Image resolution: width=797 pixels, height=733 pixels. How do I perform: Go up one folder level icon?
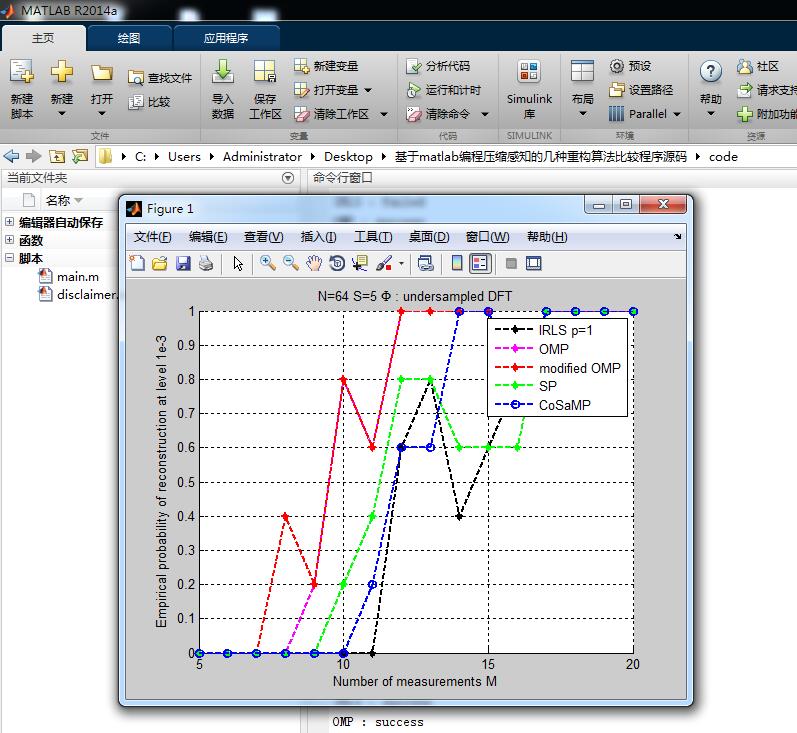tap(57, 157)
